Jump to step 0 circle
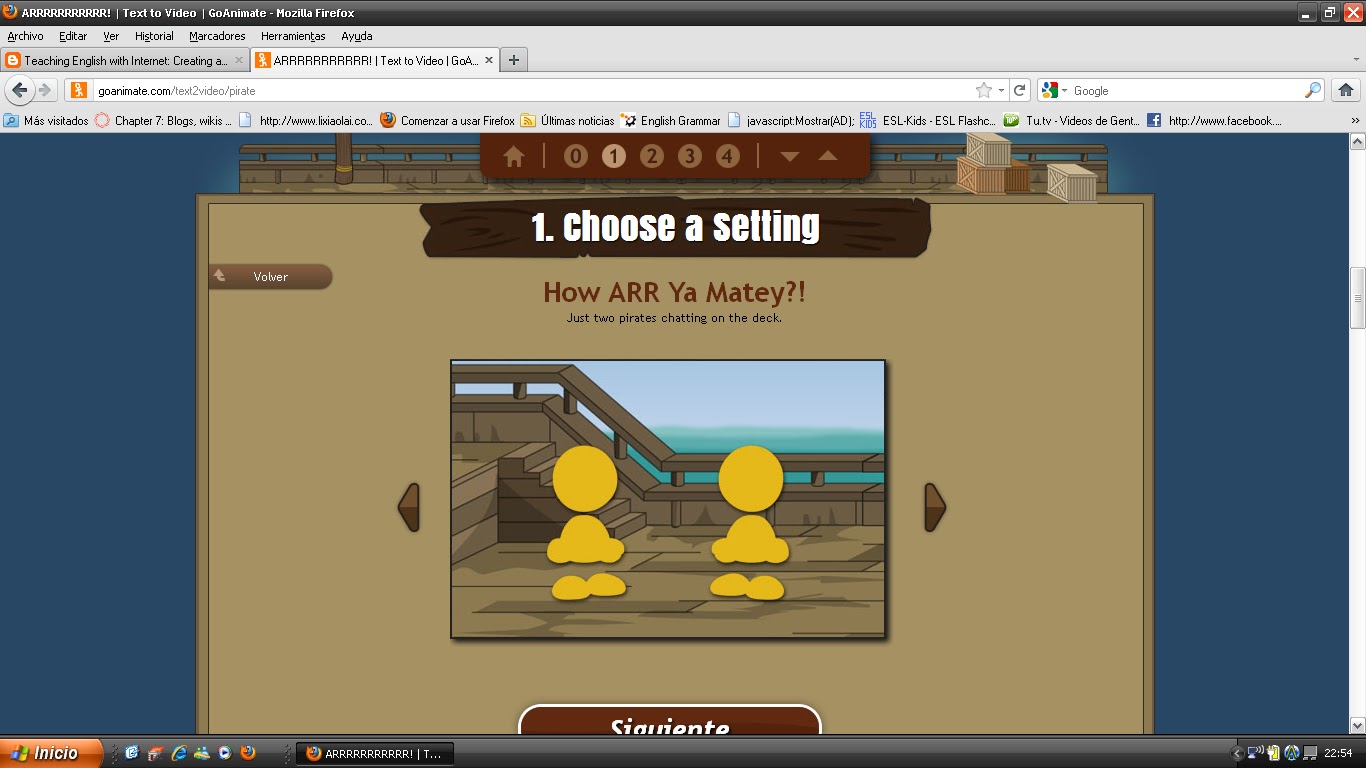Viewport: 1366px width, 768px height. [575, 156]
